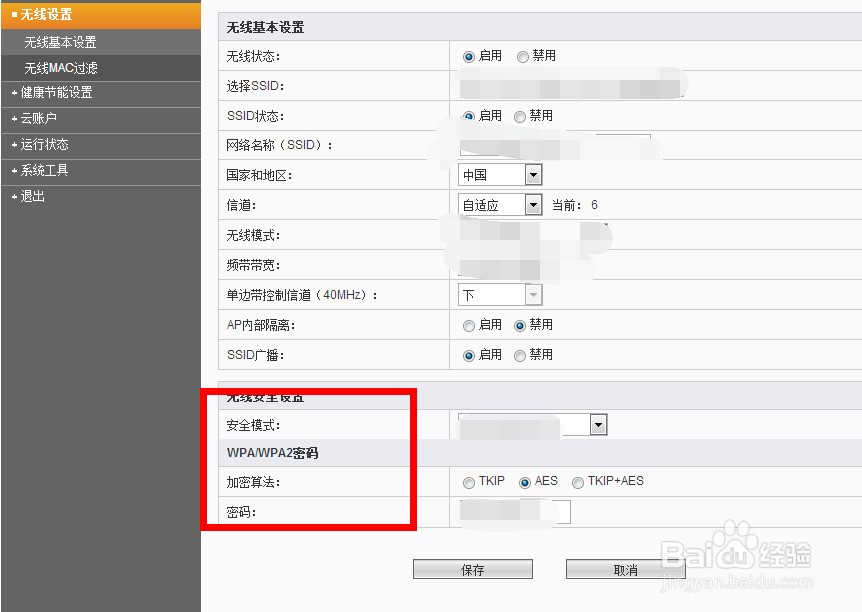
Task: Open 安全模式 dropdown arrow
Action: tap(598, 425)
